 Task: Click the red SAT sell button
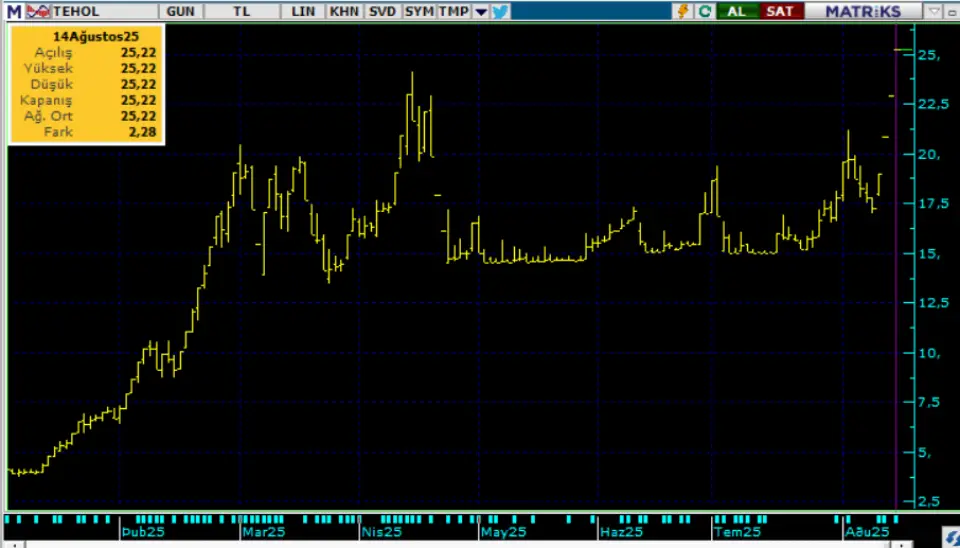pos(780,11)
